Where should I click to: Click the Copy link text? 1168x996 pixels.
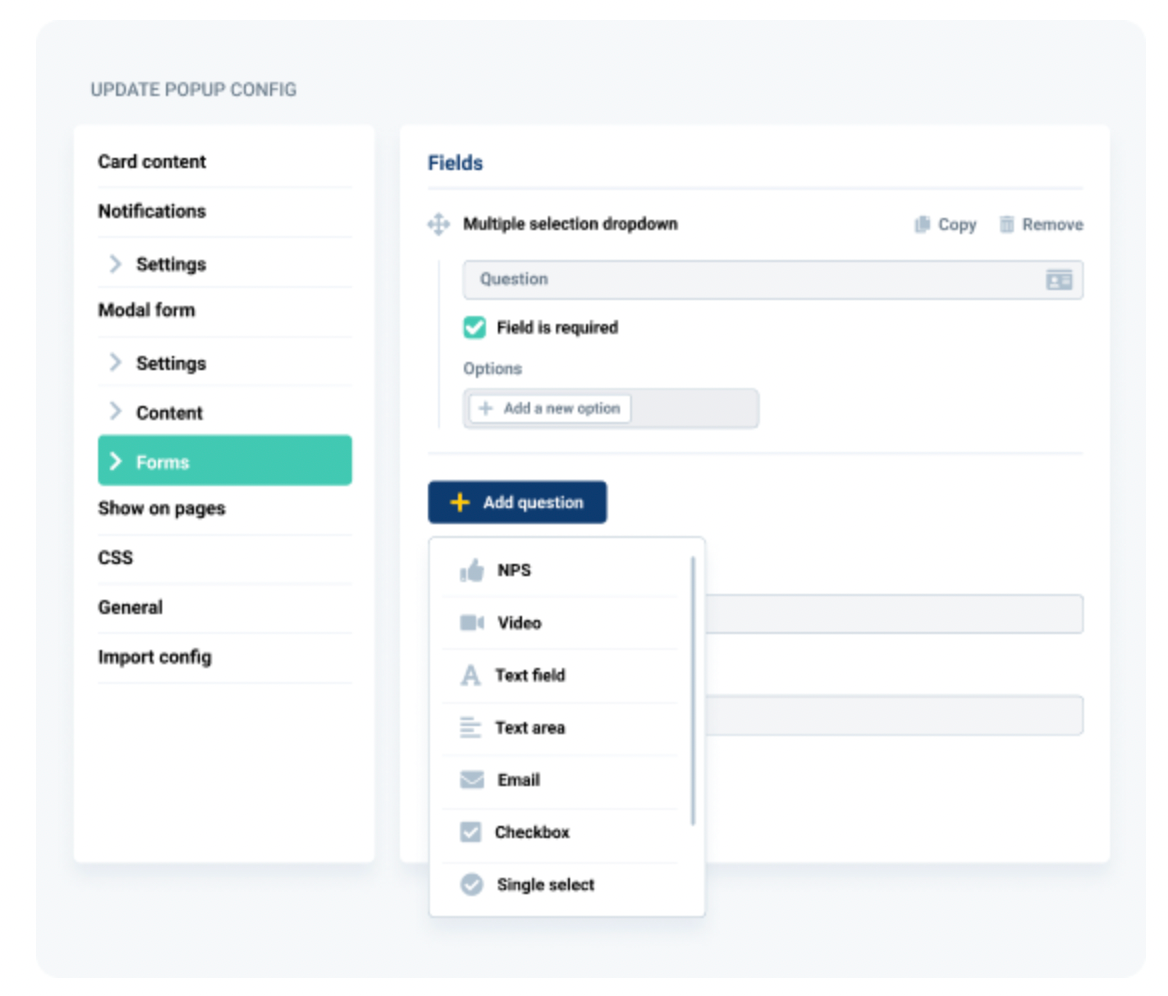point(957,224)
